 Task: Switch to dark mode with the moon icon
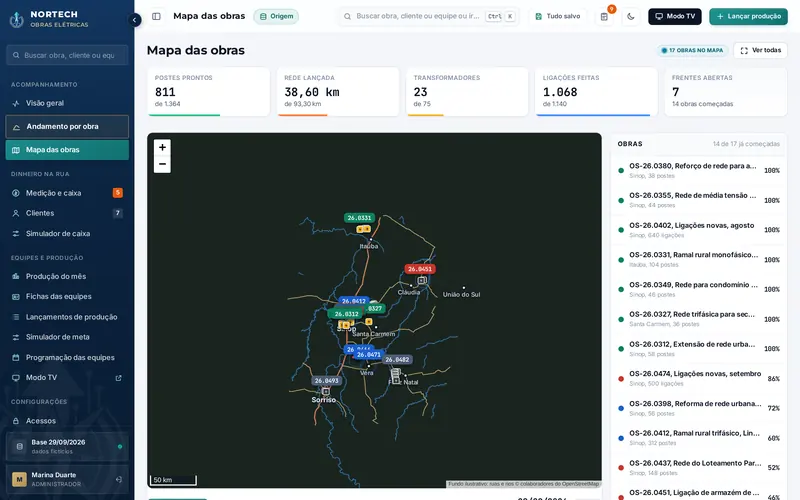pos(631,16)
